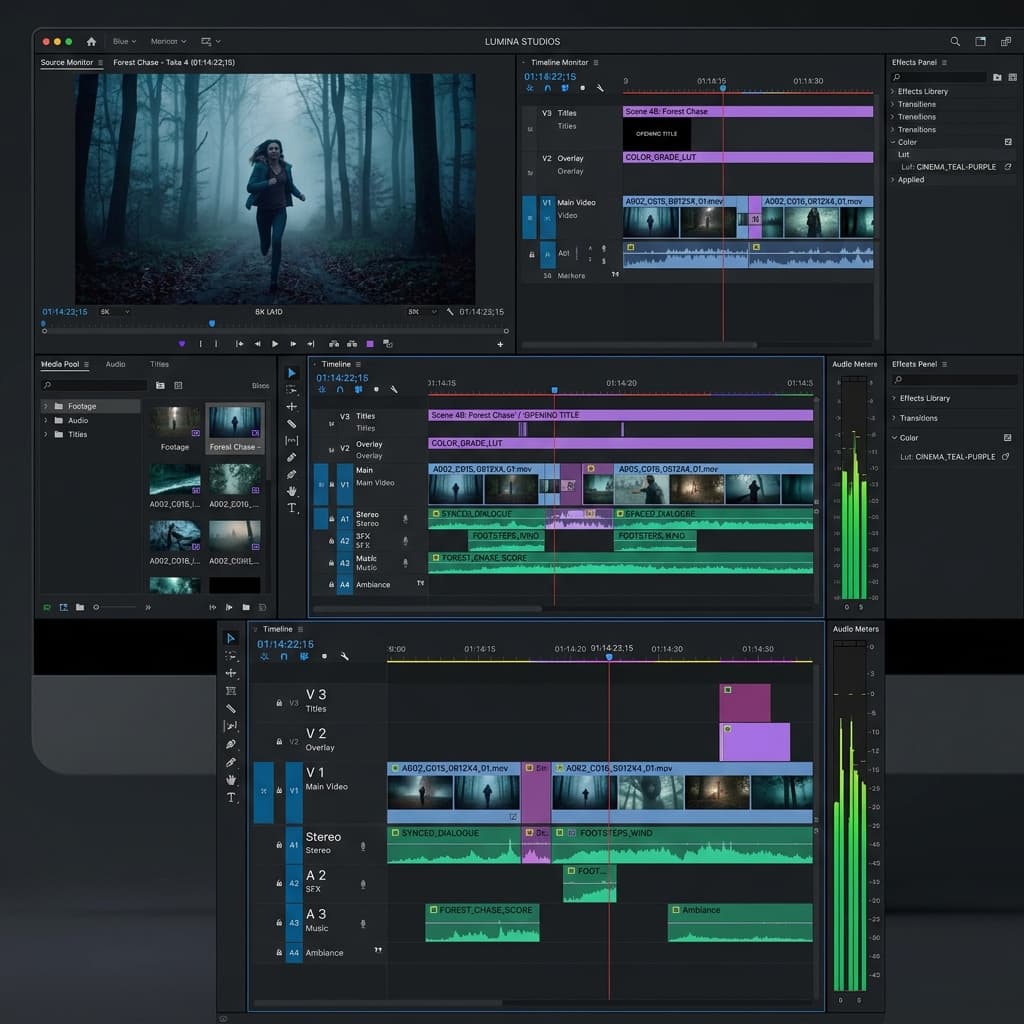Open Timeline Monitor wrench settings
This screenshot has width=1024, height=1024.
(600, 88)
